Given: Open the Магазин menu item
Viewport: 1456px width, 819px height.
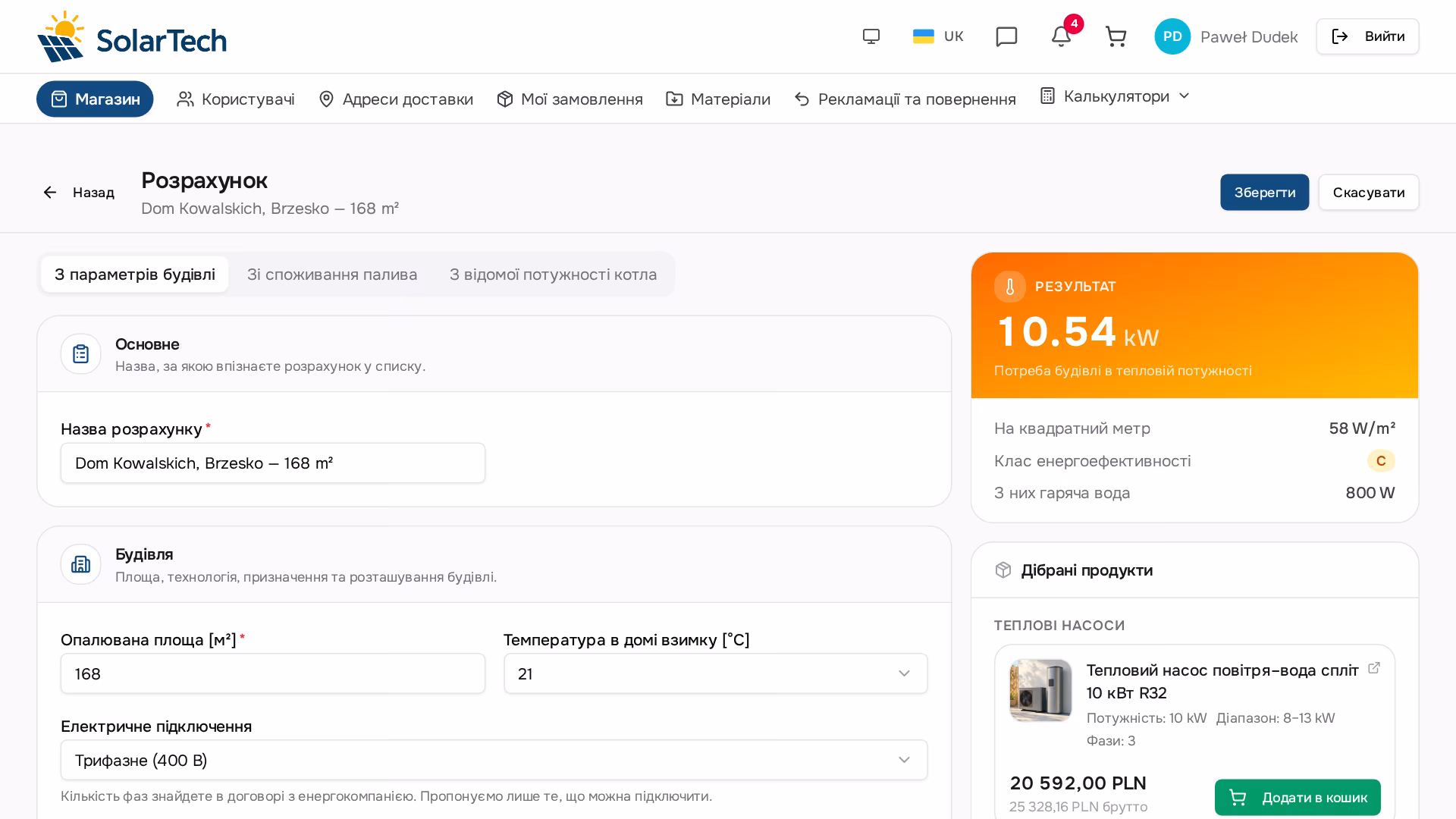Looking at the screenshot, I should pyautogui.click(x=95, y=99).
